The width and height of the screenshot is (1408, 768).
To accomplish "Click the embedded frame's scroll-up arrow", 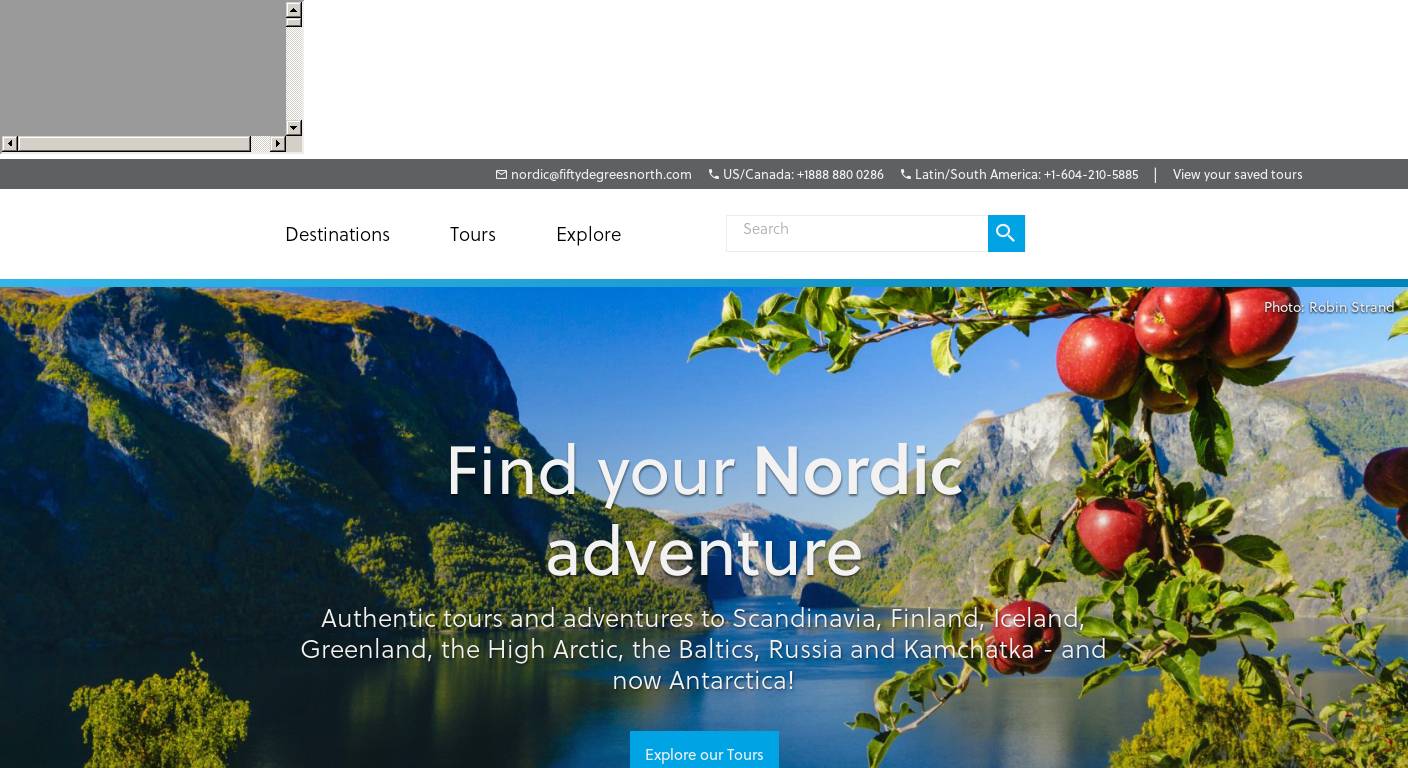I will point(294,10).
